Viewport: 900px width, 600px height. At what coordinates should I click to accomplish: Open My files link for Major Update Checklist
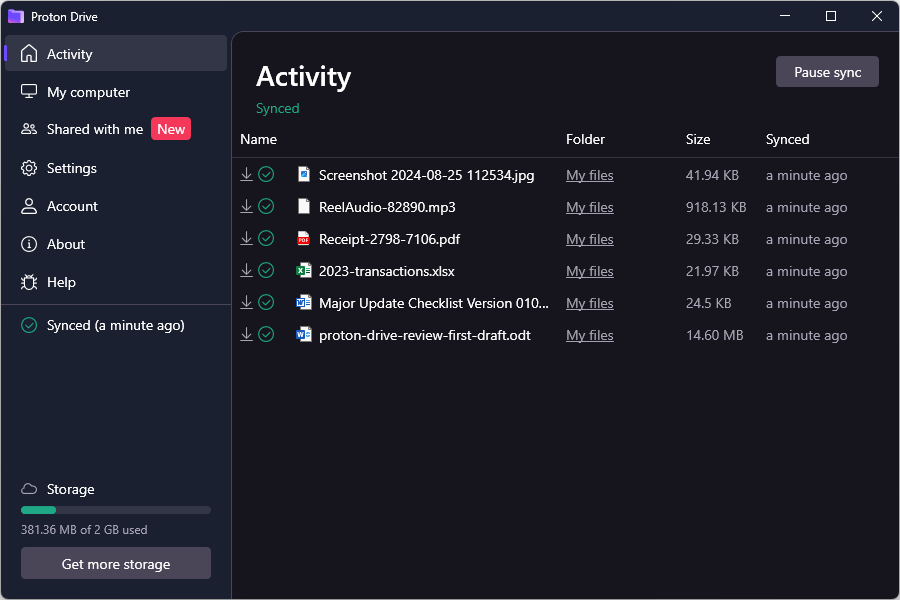pos(589,303)
